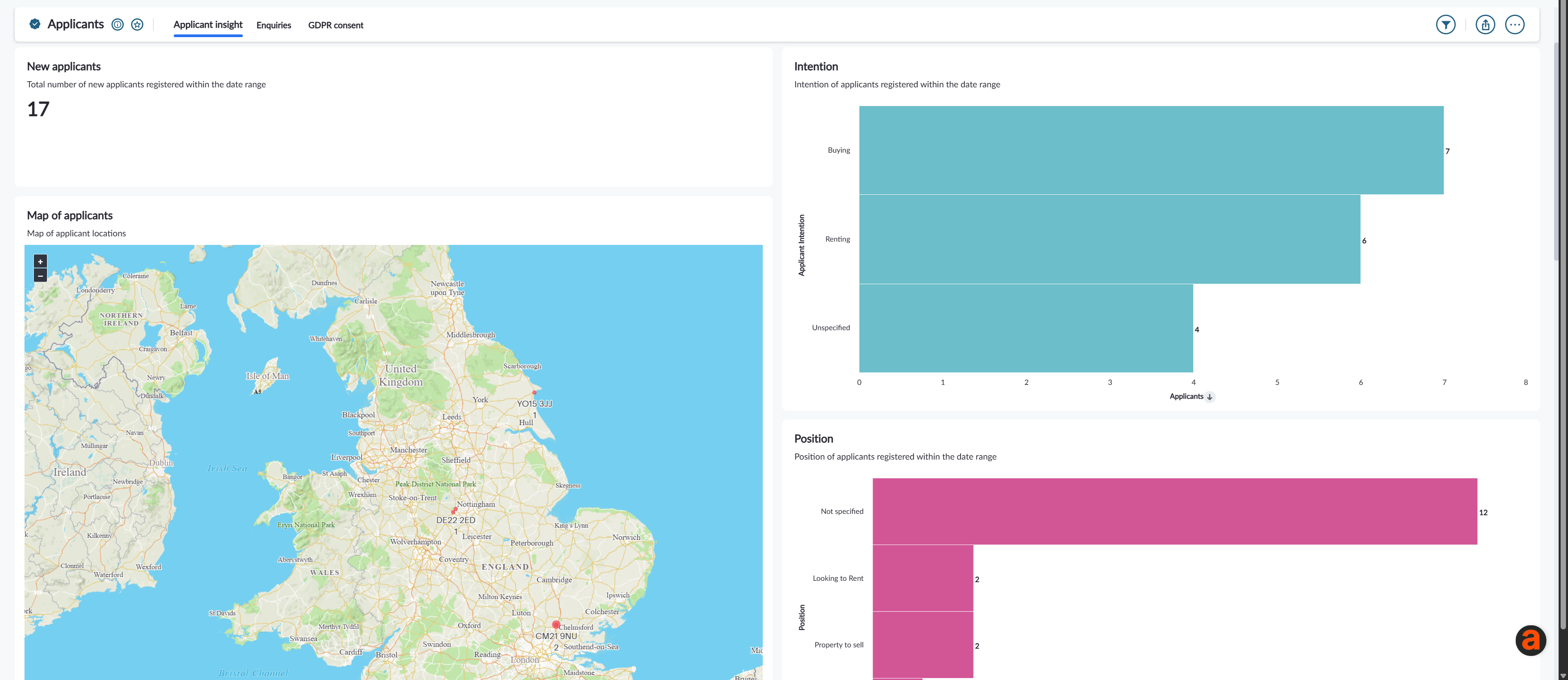Click the CM21 9NU map marker
Image resolution: width=1568 pixels, height=680 pixels.
[556, 624]
